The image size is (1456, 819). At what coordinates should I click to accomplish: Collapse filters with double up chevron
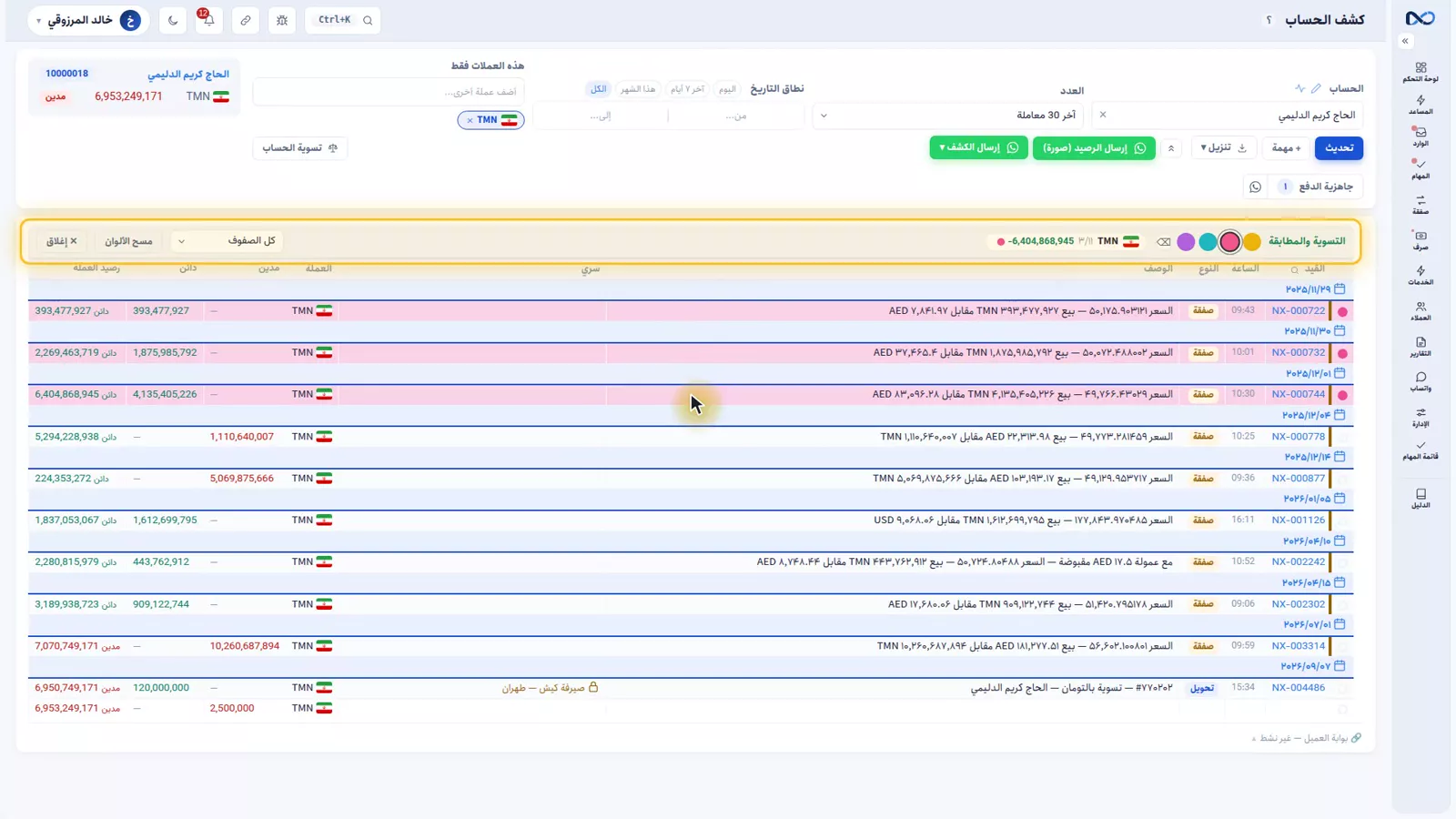coord(1171,148)
